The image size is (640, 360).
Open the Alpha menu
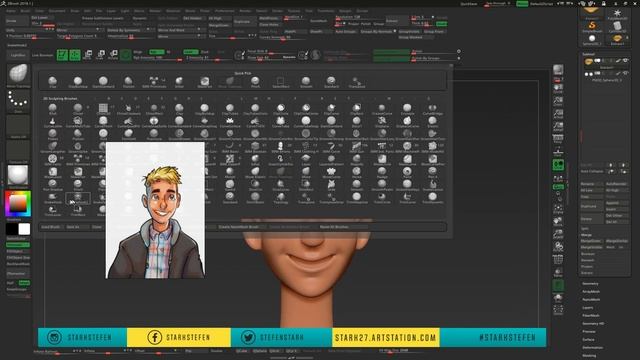[x=11, y=11]
